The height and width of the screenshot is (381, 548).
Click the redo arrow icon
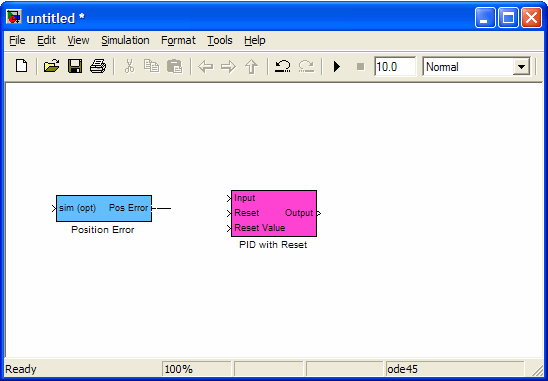306,66
